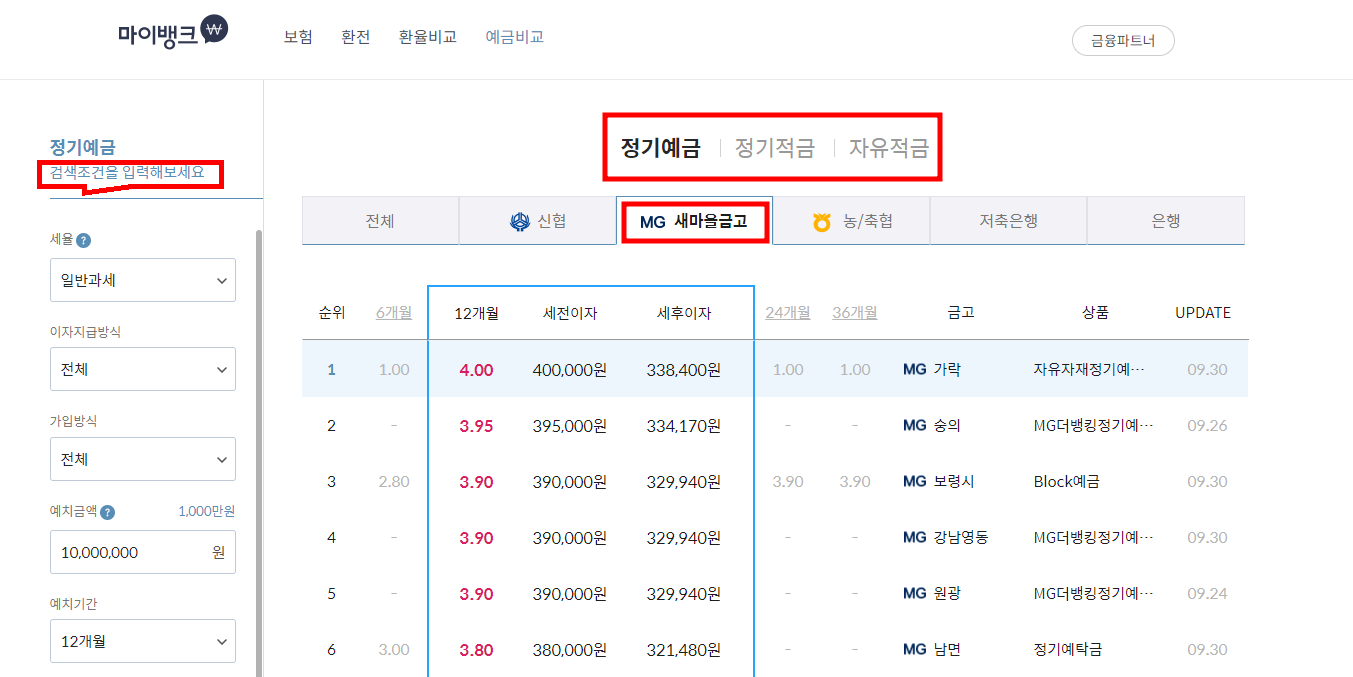1353x677 pixels.
Task: Click the 자유자재정기예… product name
Action: click(1089, 369)
